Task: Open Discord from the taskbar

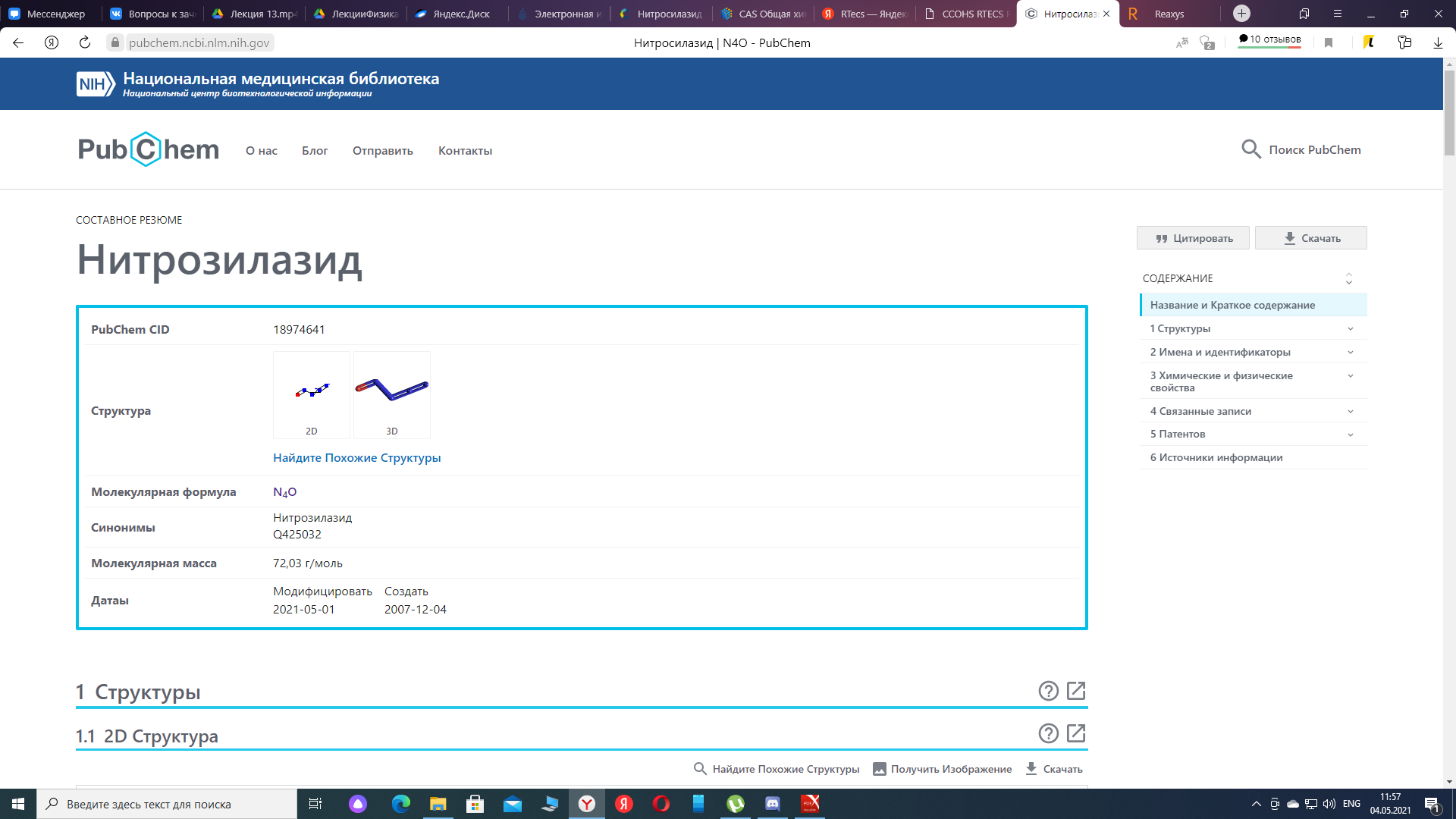Action: click(x=772, y=804)
